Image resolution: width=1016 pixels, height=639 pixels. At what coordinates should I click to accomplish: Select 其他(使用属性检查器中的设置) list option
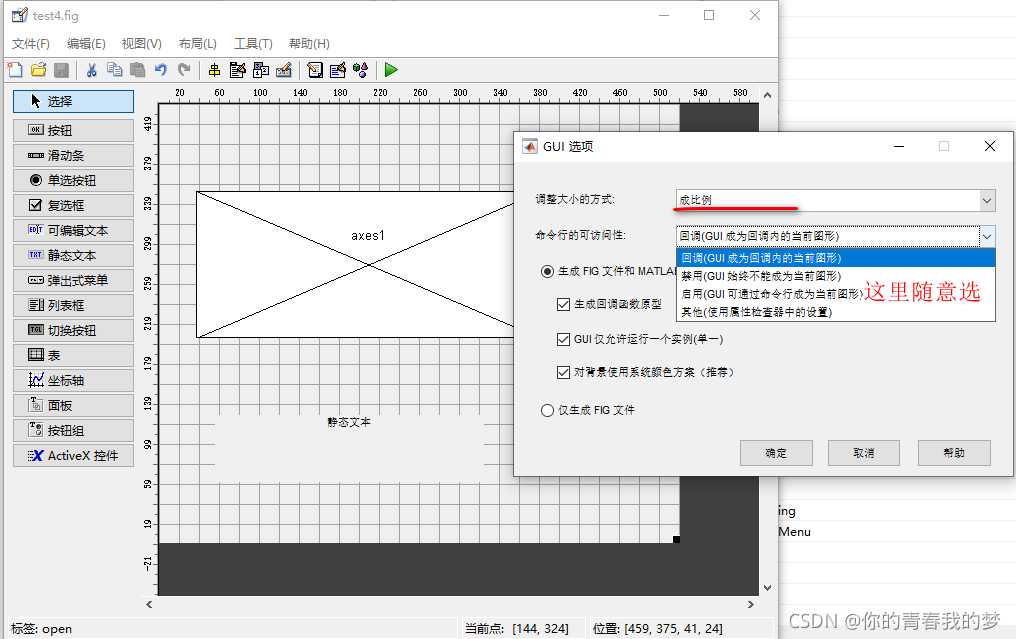pos(756,312)
